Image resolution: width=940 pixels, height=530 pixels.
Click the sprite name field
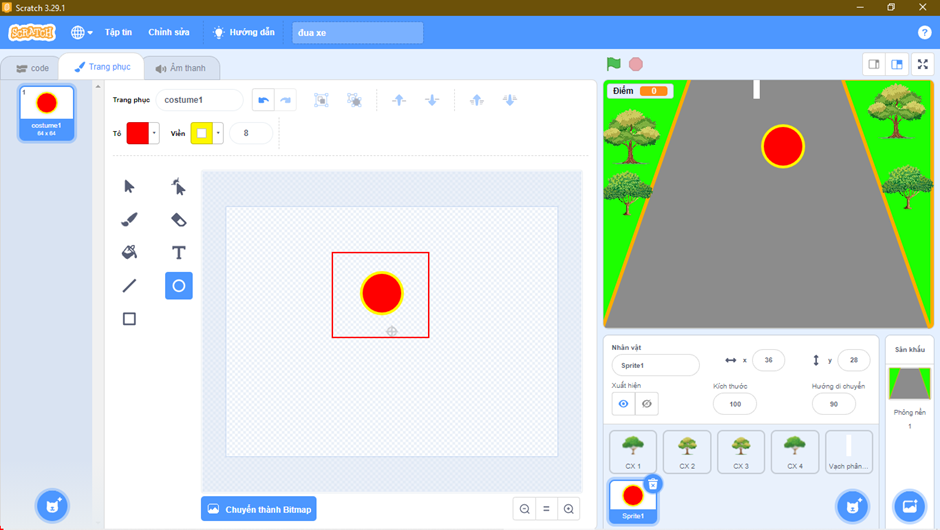655,365
